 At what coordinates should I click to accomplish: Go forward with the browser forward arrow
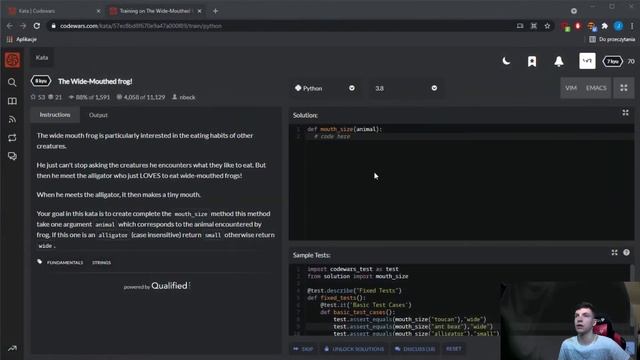(23, 26)
